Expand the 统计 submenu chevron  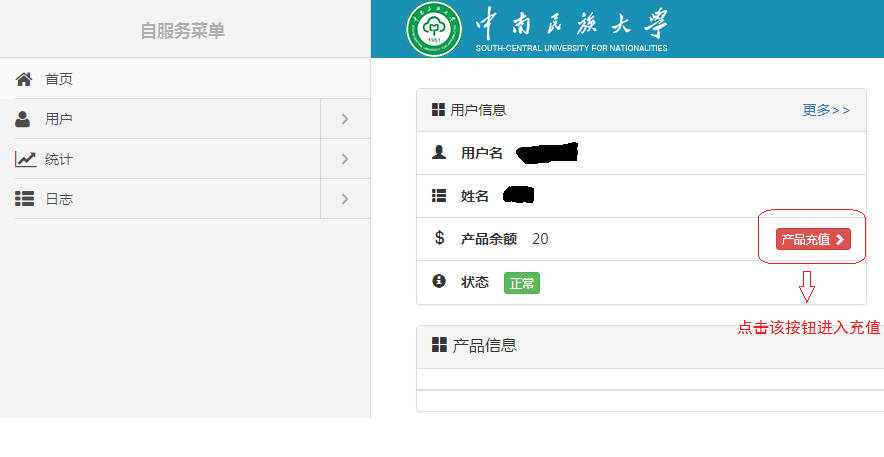(344, 159)
